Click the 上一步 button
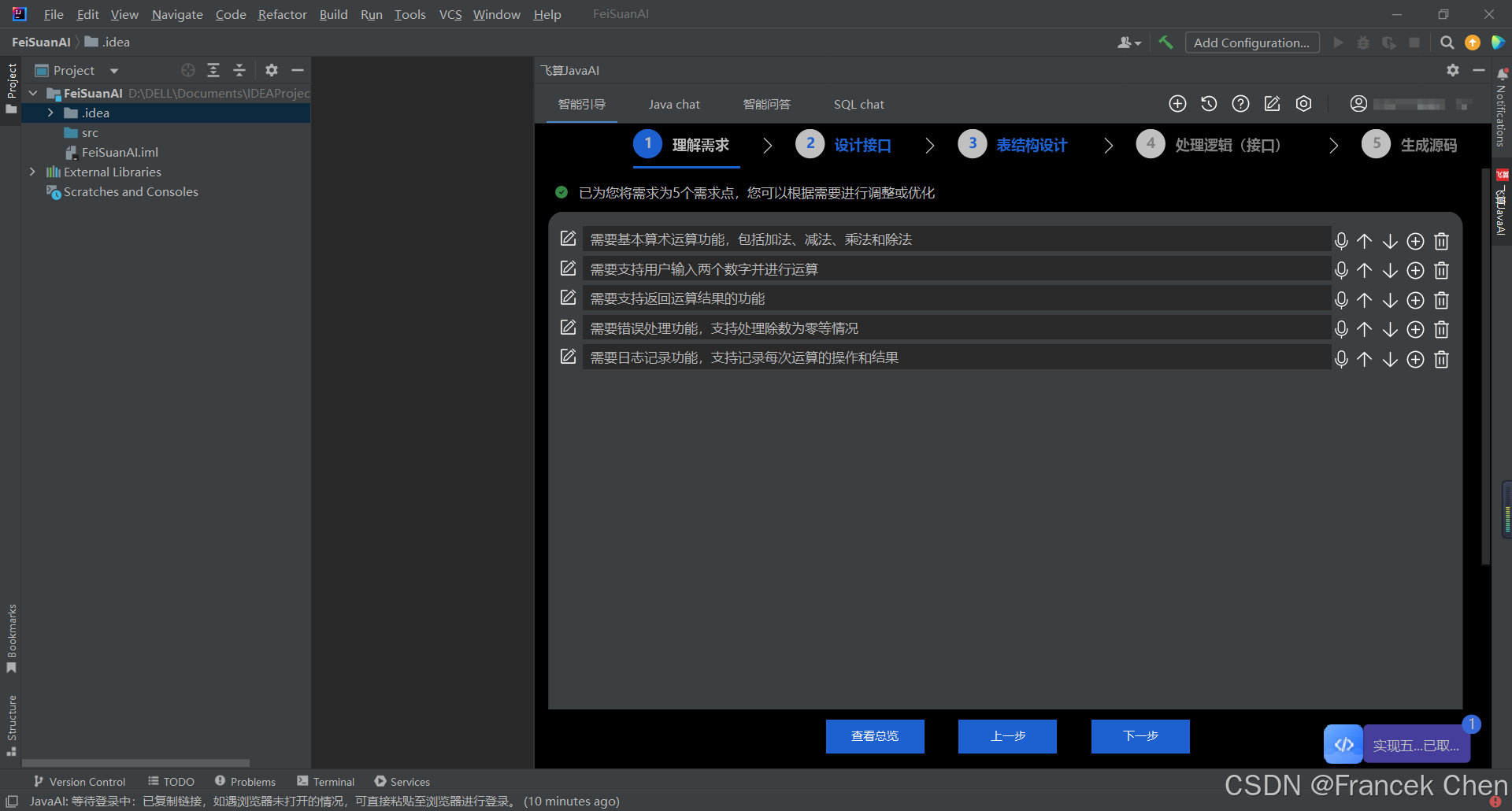Screen dimensions: 1512x811 tap(1007, 736)
